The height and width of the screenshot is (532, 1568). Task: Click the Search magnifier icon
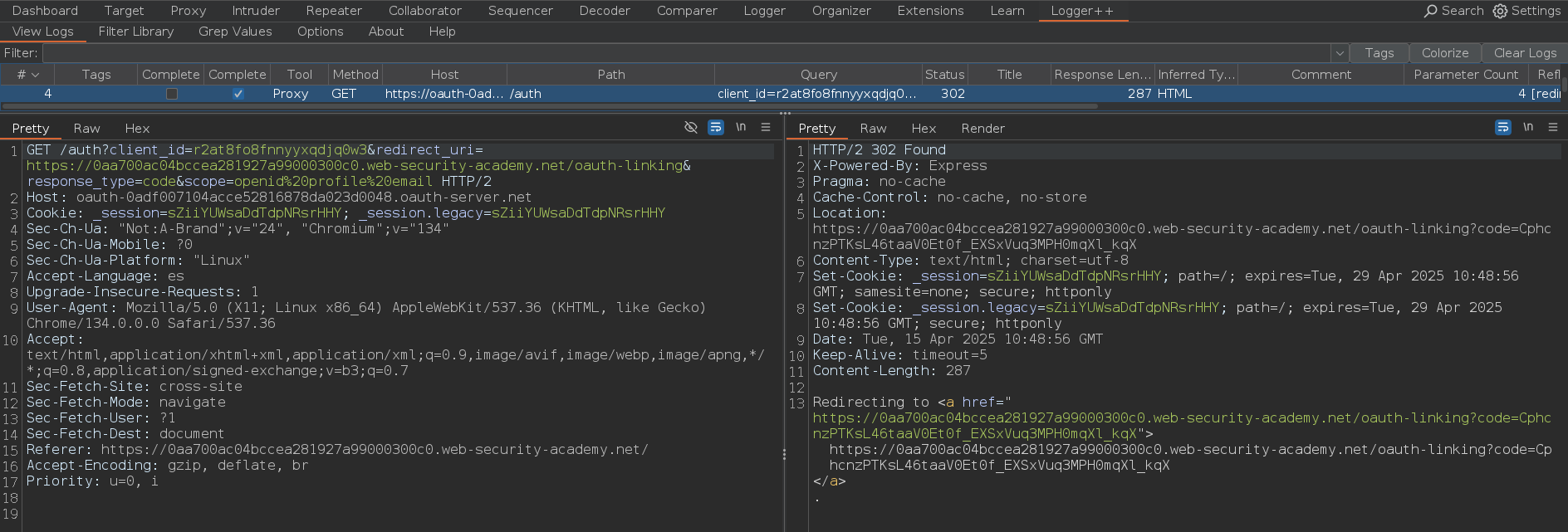(x=1430, y=11)
